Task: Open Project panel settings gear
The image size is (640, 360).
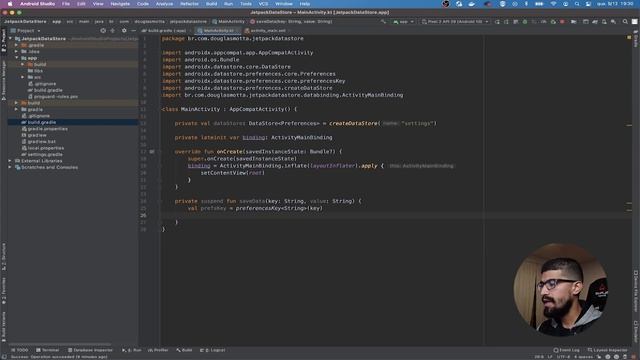Action: (124, 31)
